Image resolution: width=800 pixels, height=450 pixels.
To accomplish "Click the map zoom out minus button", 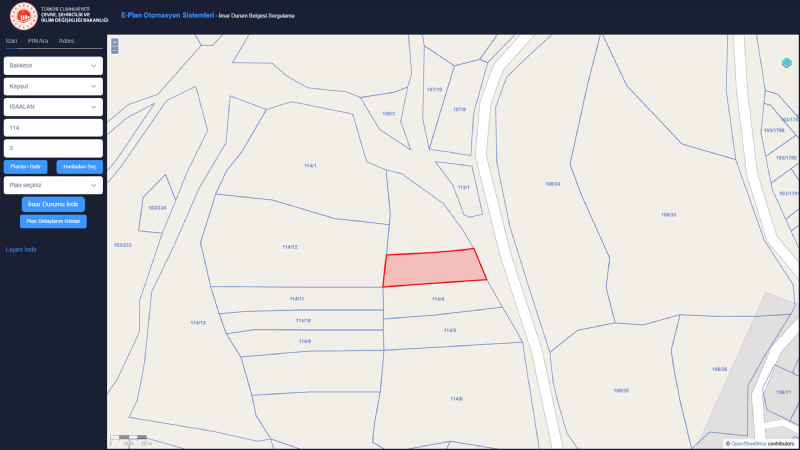I will point(115,49).
